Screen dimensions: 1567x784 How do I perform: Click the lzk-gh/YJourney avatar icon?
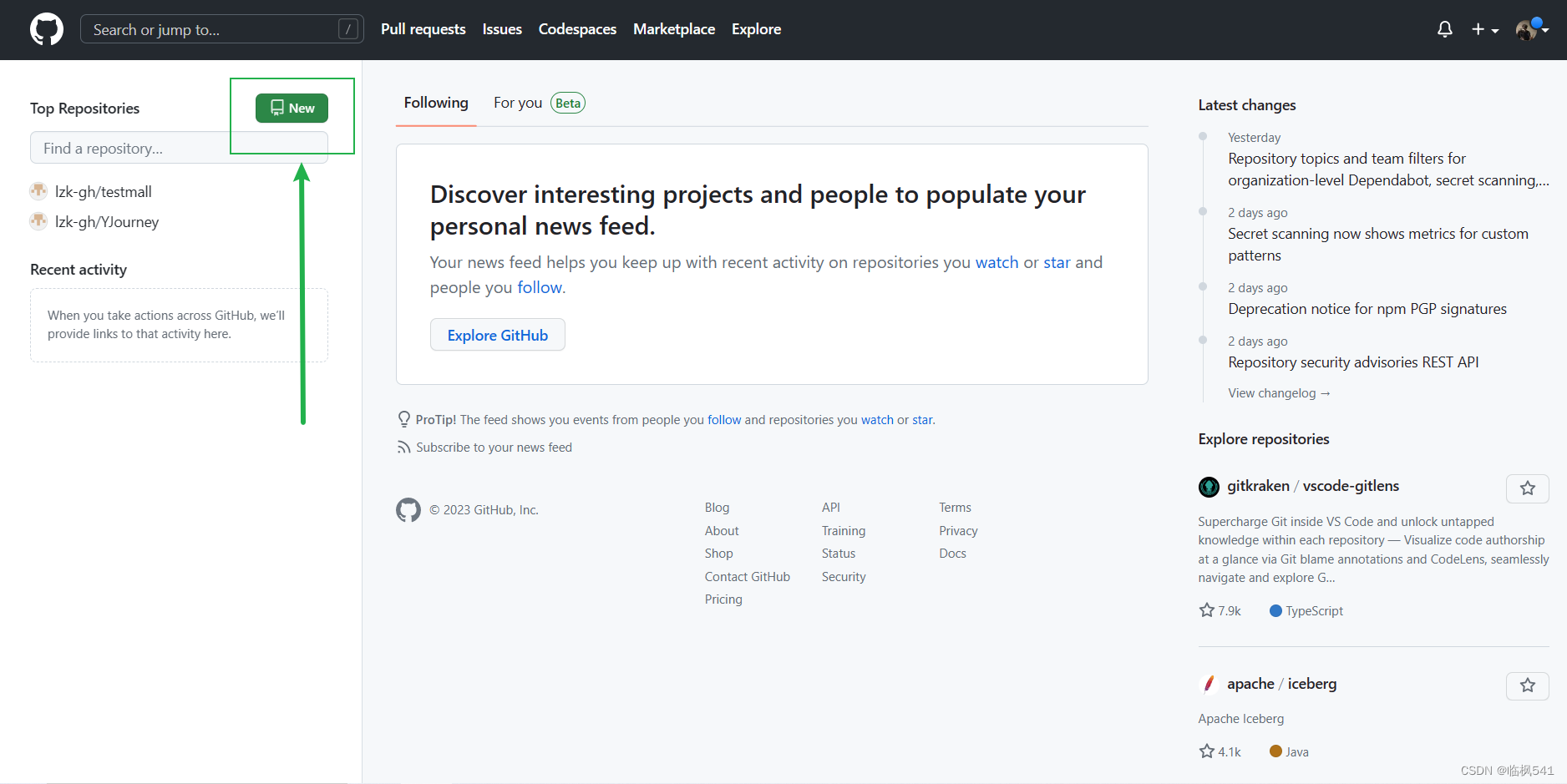click(x=38, y=221)
